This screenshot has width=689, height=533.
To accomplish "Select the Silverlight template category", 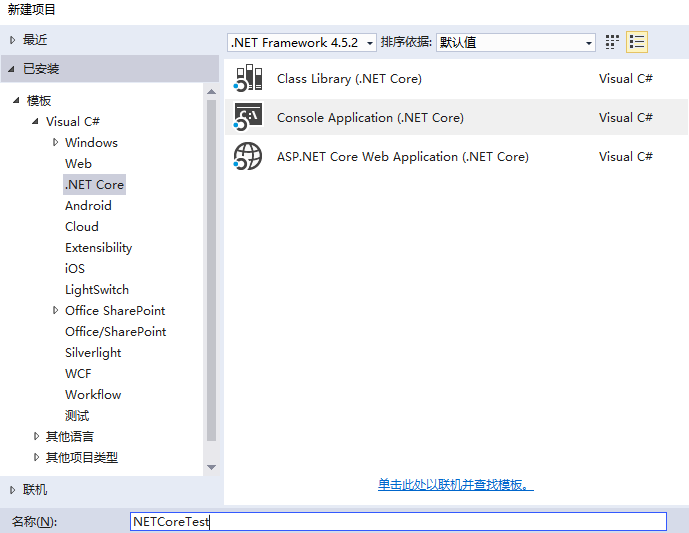I will (93, 353).
